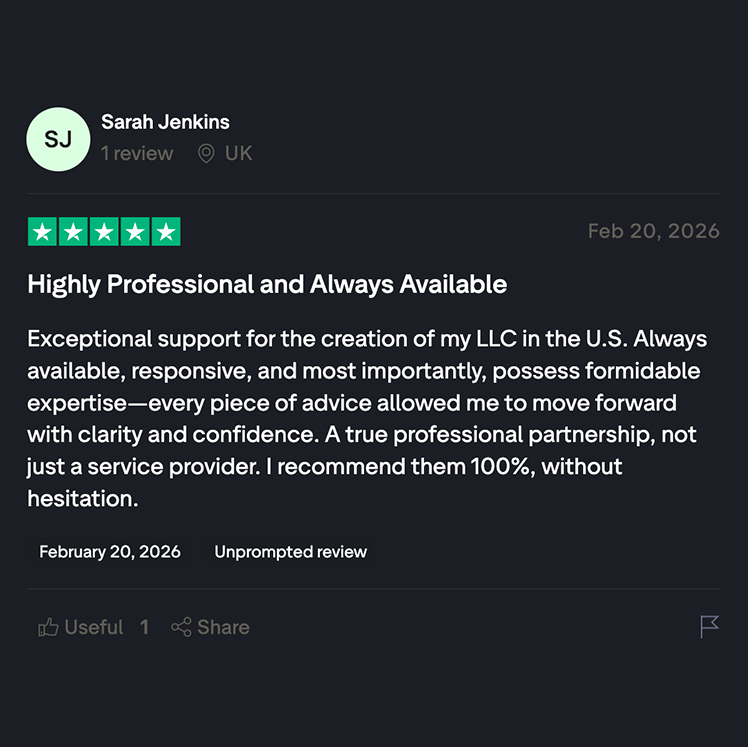Click the Share label
748x747 pixels.
tap(223, 628)
